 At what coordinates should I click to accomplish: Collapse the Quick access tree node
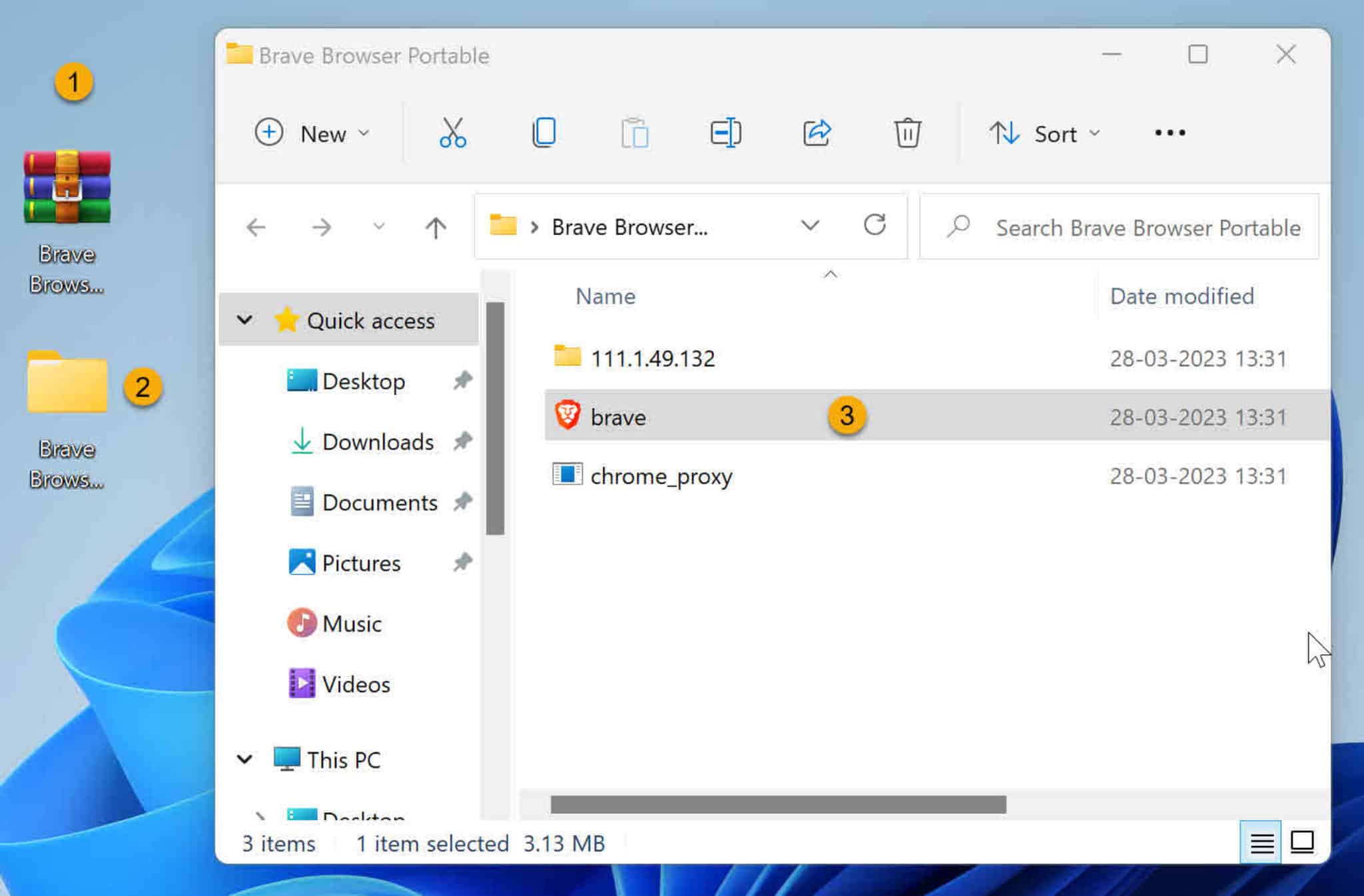point(244,320)
